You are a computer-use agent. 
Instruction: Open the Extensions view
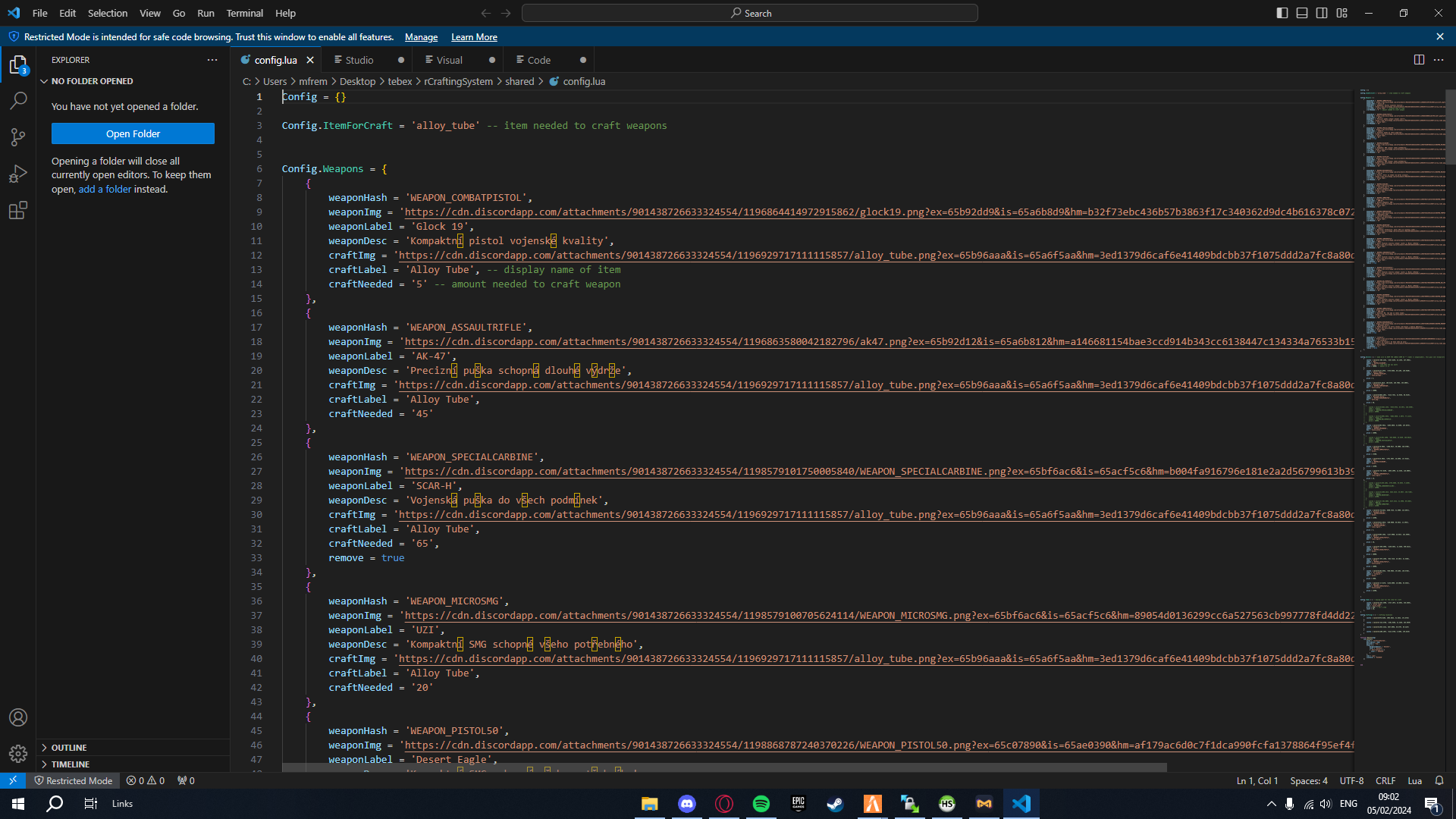pos(18,210)
